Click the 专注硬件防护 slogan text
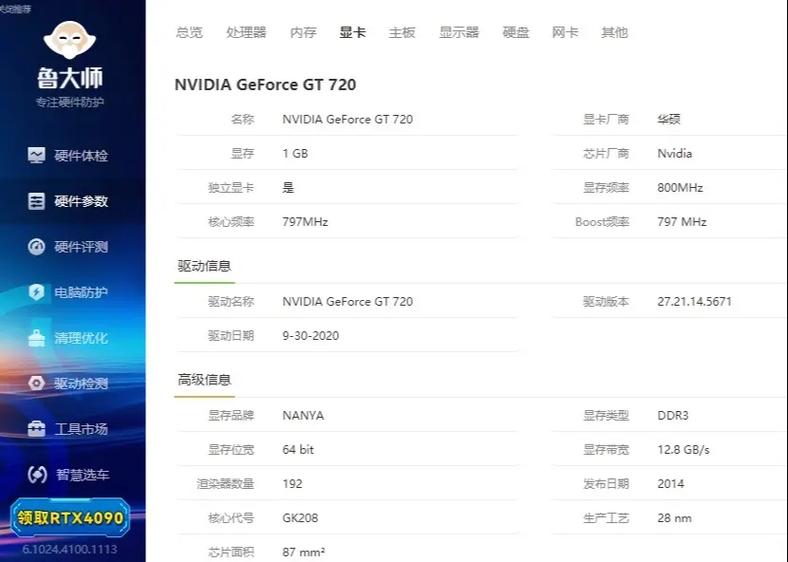 tap(70, 103)
